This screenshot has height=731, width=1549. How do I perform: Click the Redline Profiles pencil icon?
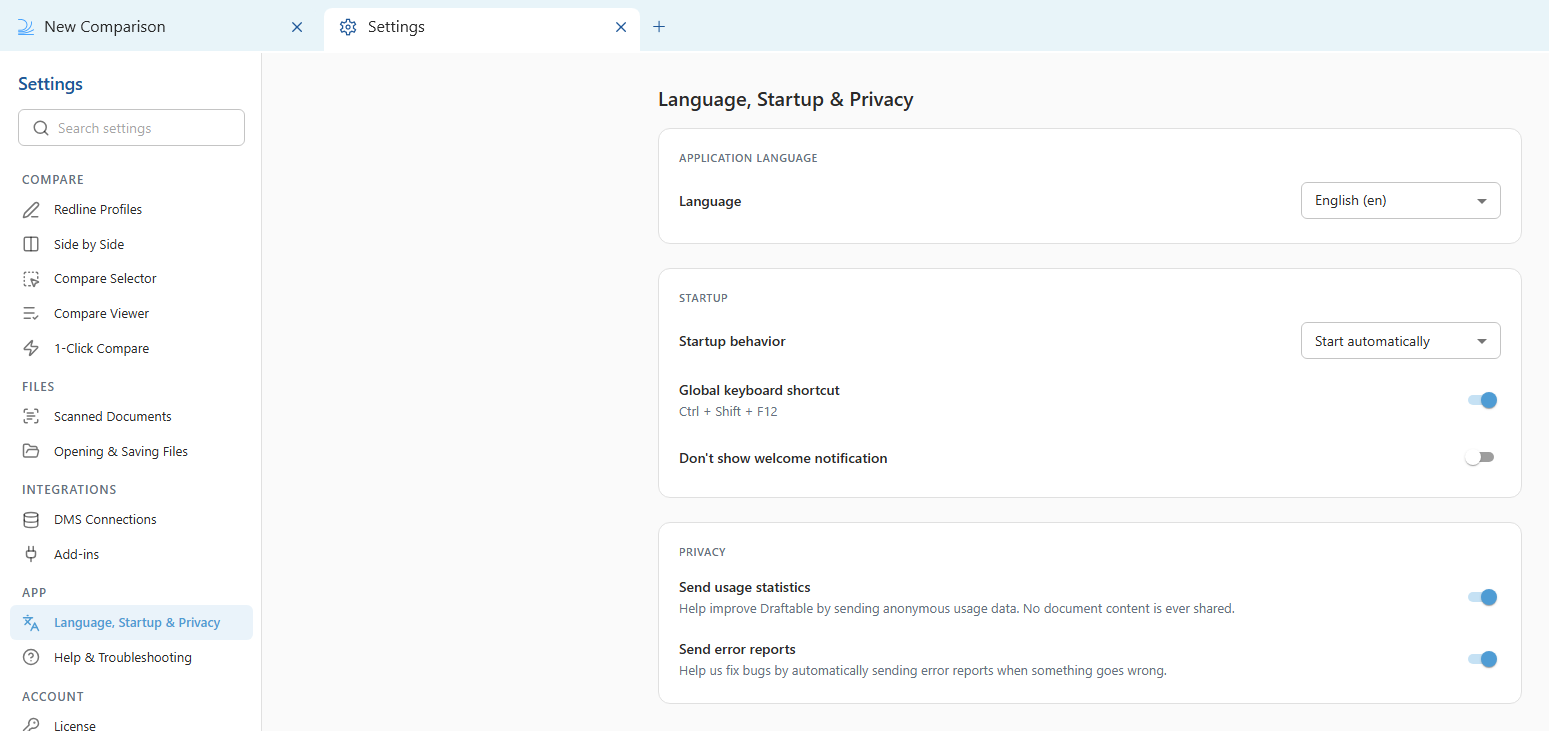click(x=32, y=210)
